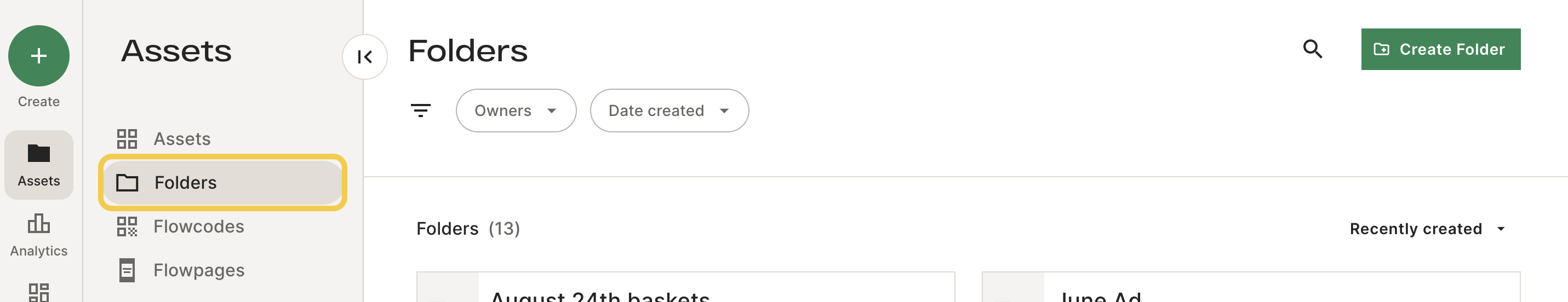Click the filter lines icon
The image size is (1568, 302).
[421, 111]
